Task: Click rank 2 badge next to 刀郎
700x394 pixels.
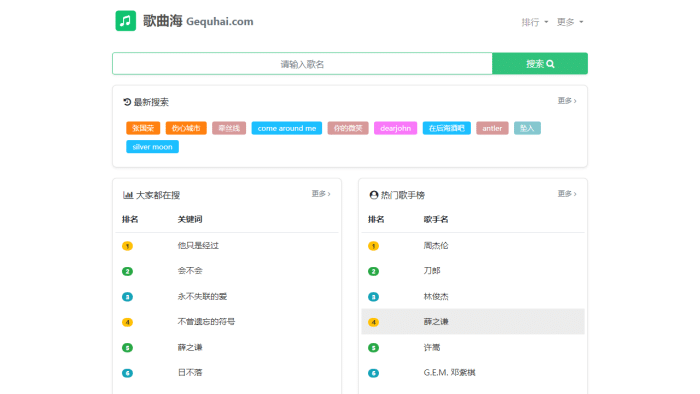Action: point(373,271)
